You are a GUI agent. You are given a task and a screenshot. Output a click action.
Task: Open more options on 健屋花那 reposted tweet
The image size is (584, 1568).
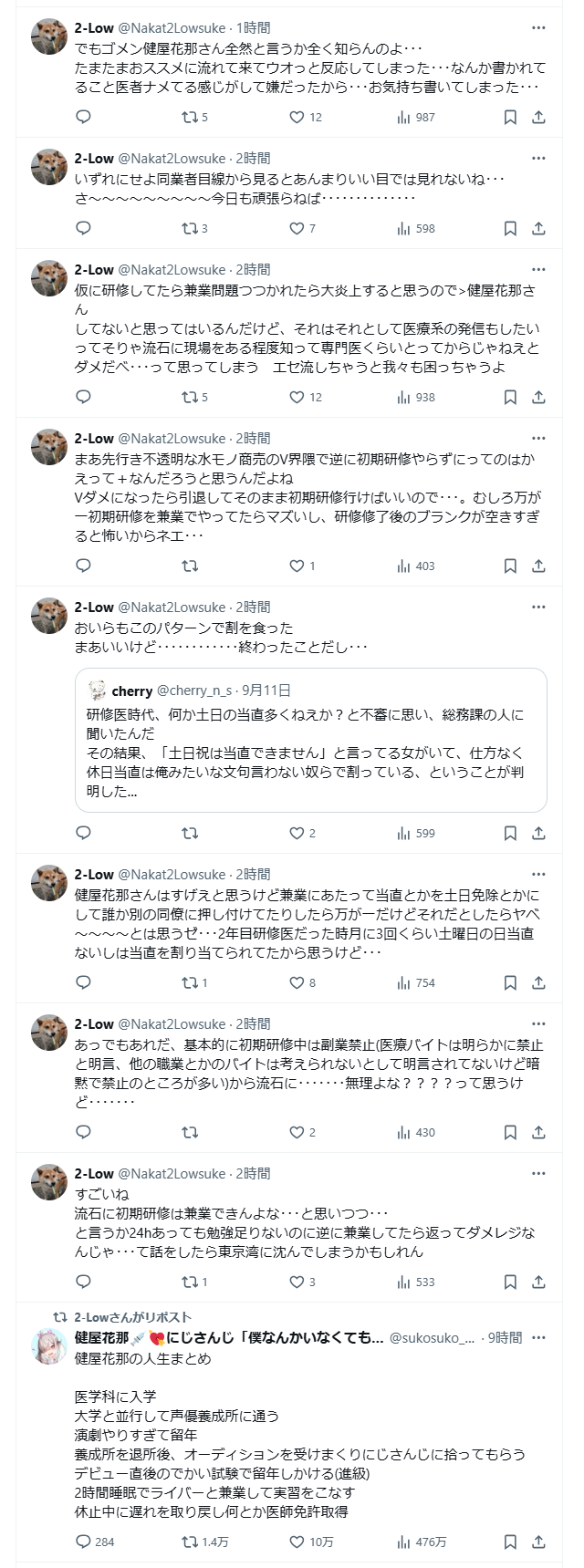tap(538, 1338)
